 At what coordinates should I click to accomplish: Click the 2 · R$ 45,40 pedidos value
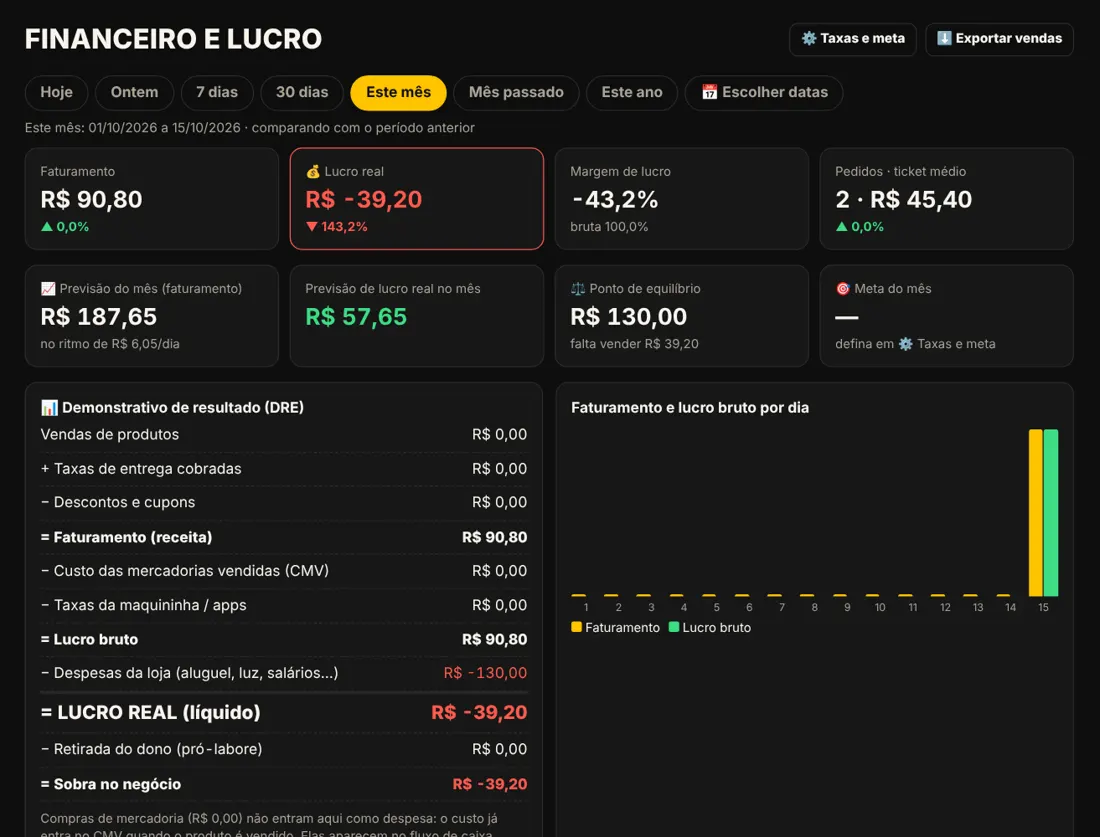[904, 199]
